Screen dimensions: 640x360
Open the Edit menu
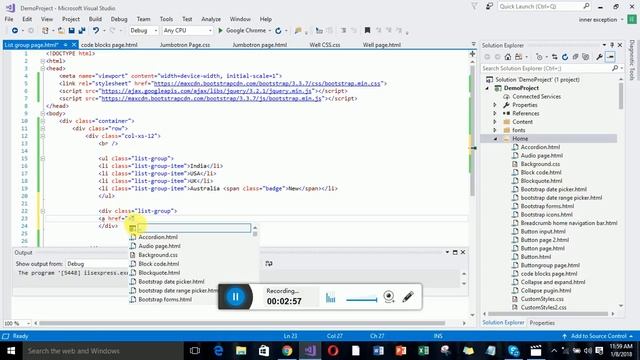pyautogui.click(x=27, y=19)
